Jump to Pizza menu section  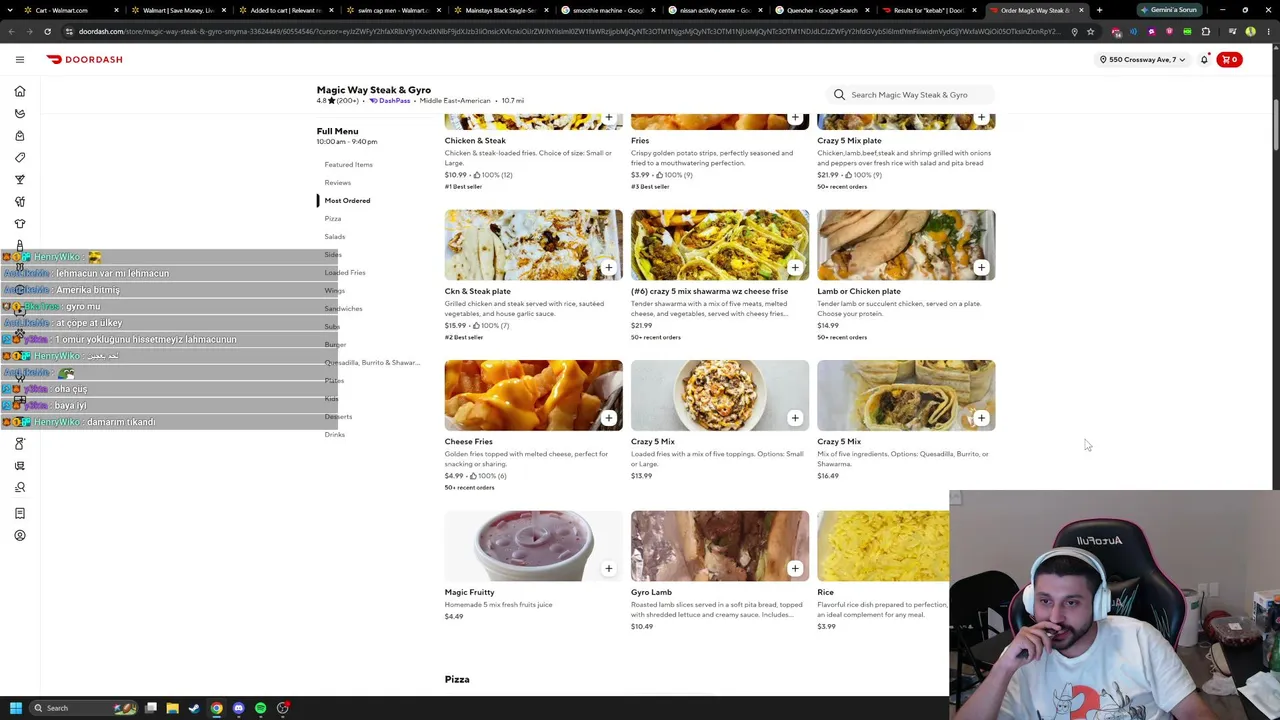[x=332, y=218]
